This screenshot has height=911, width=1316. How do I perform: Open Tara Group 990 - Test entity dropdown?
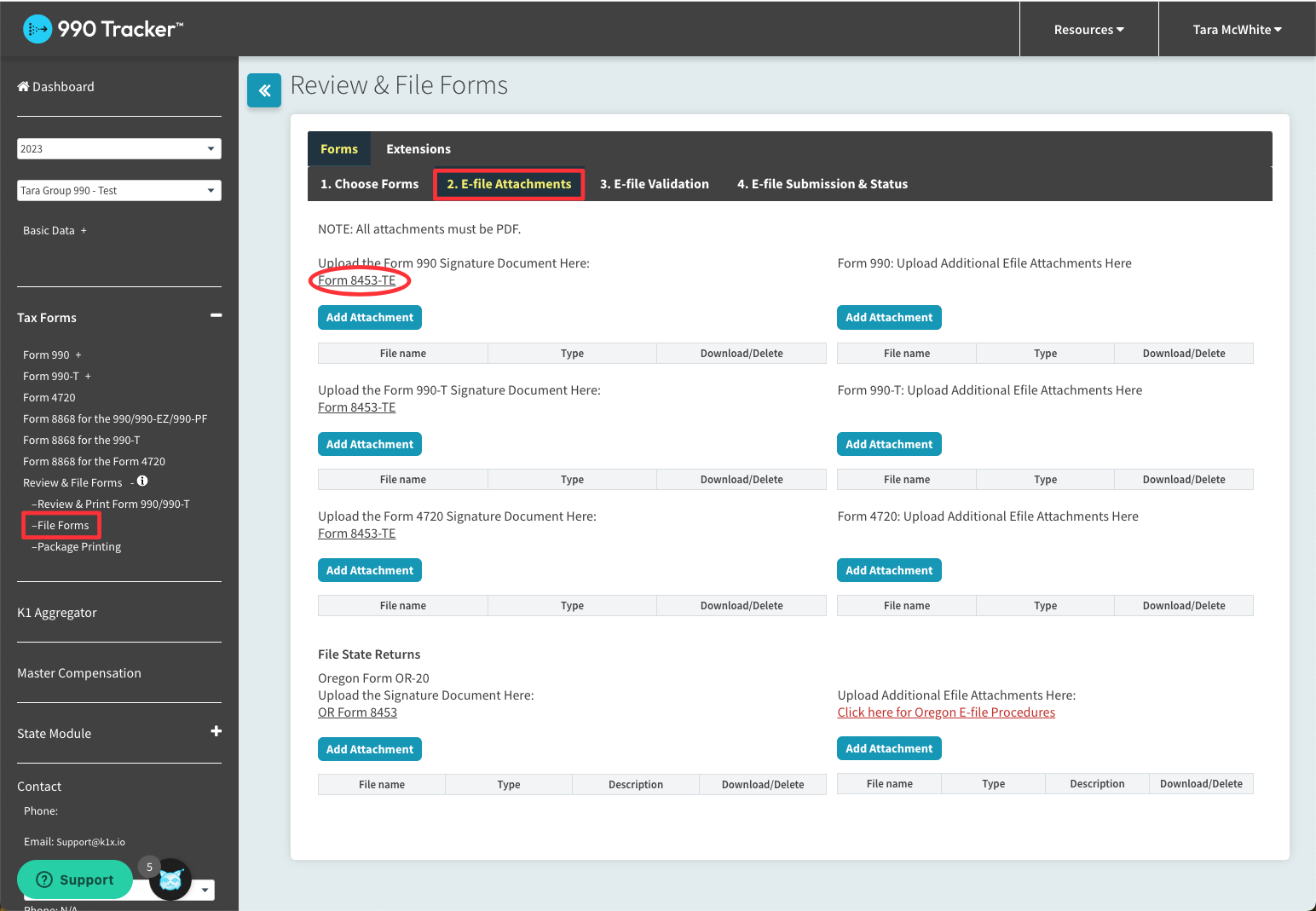pyautogui.click(x=118, y=190)
